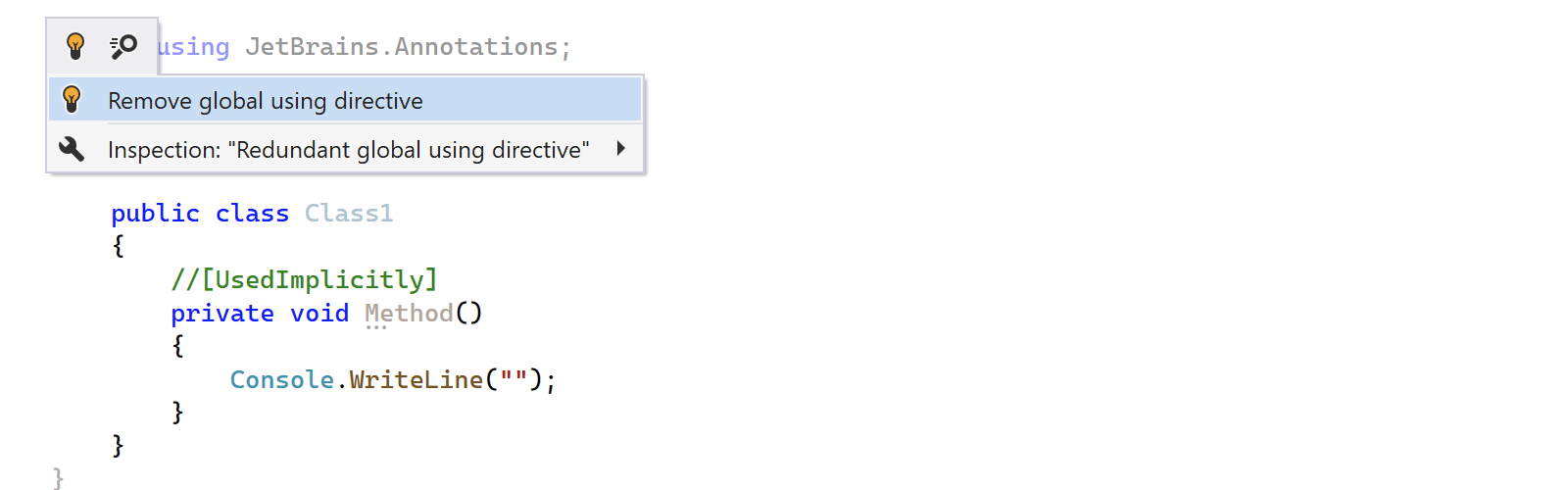Click the Class1 class name
The image size is (1568, 490).
click(x=349, y=213)
